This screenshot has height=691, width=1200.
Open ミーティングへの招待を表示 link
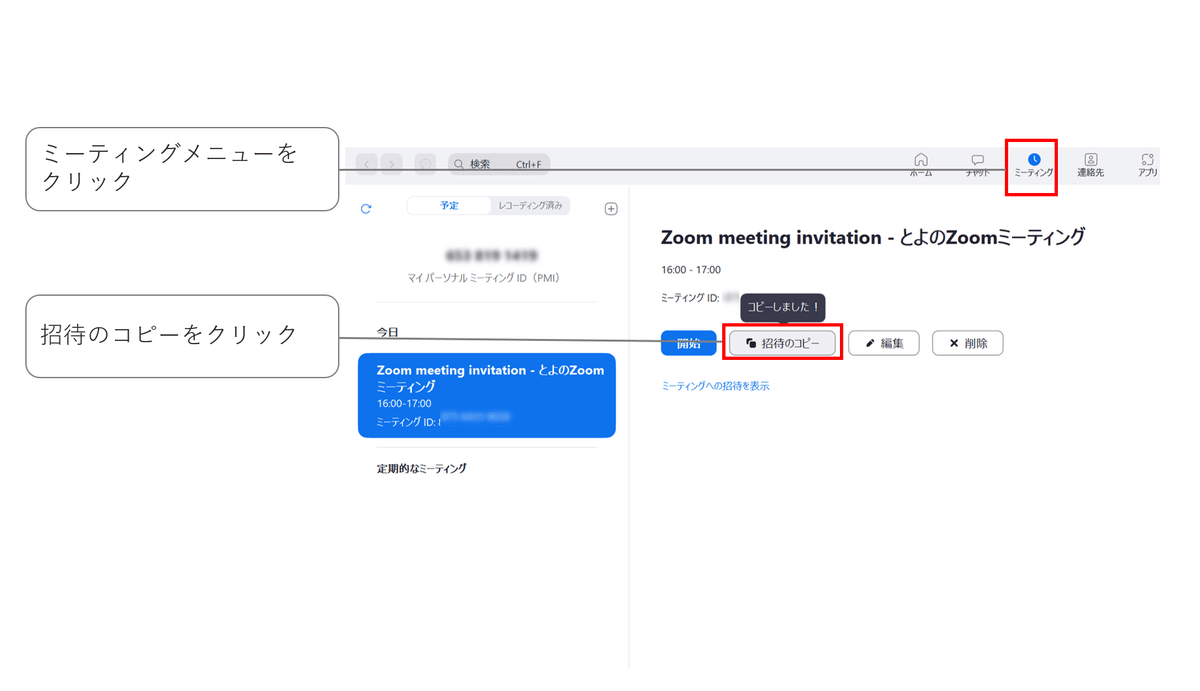[x=715, y=386]
